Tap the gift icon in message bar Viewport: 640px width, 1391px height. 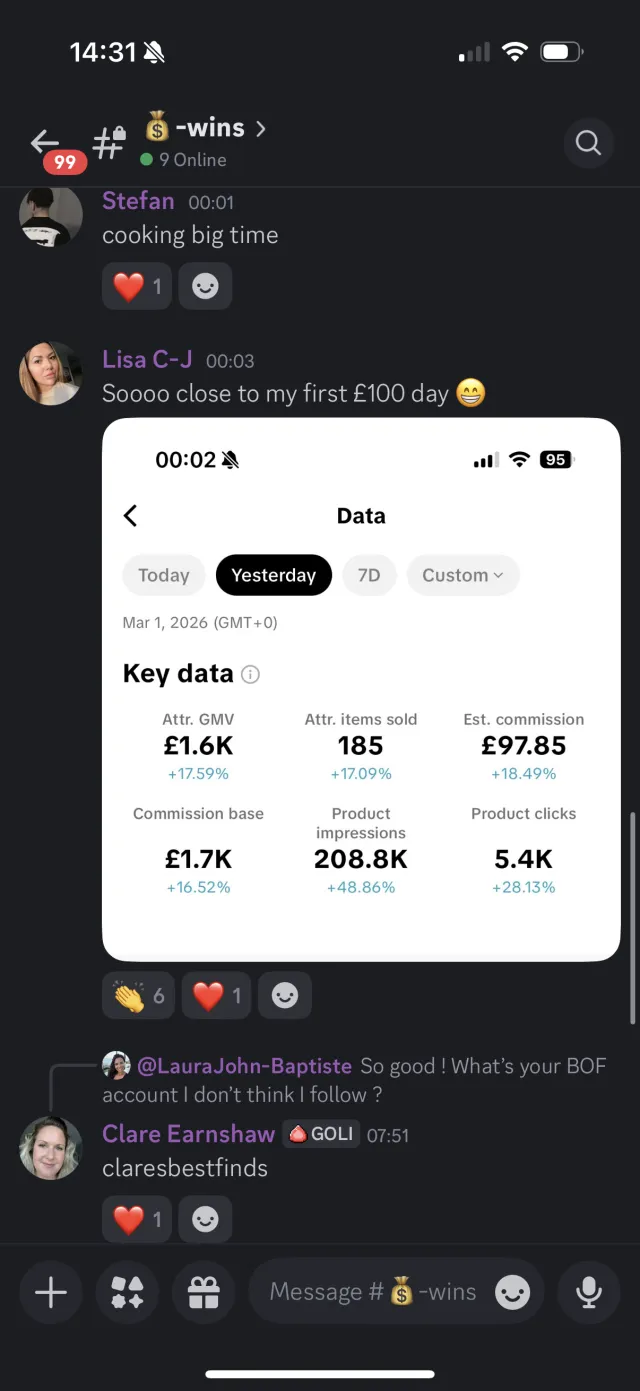point(203,1292)
